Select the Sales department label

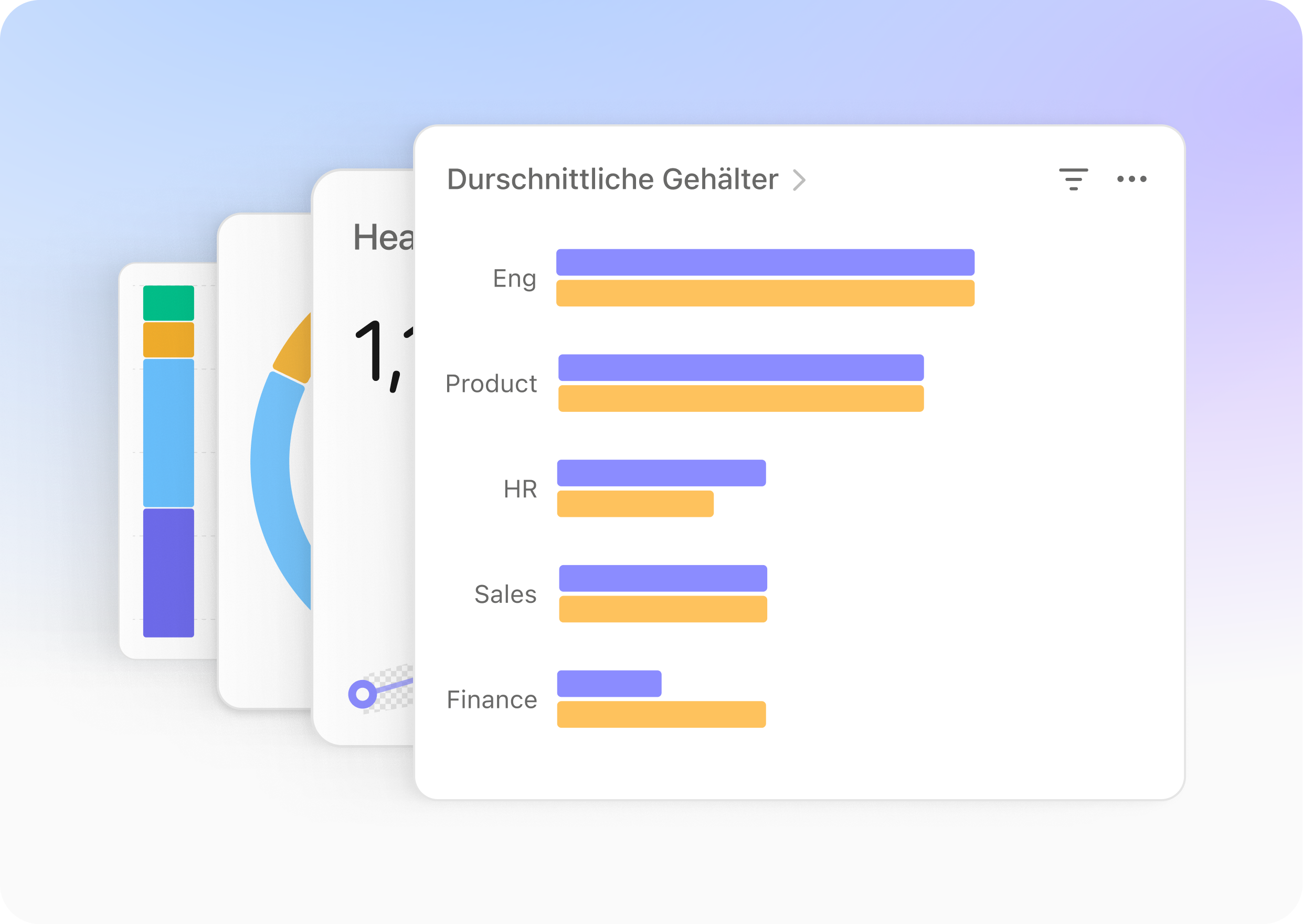(505, 594)
